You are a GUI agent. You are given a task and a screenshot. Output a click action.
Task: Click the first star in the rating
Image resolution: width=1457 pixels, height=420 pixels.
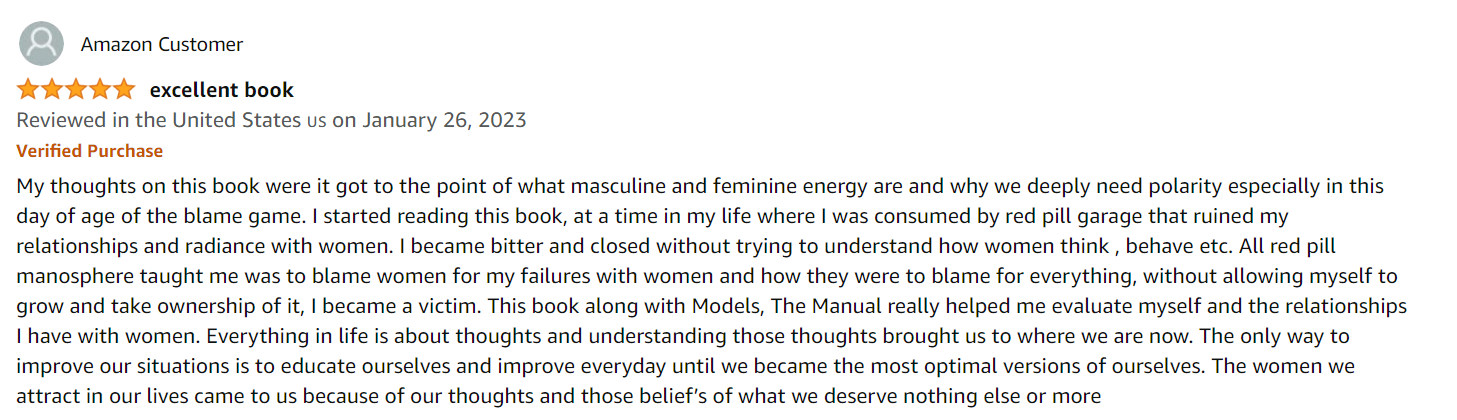pos(28,90)
